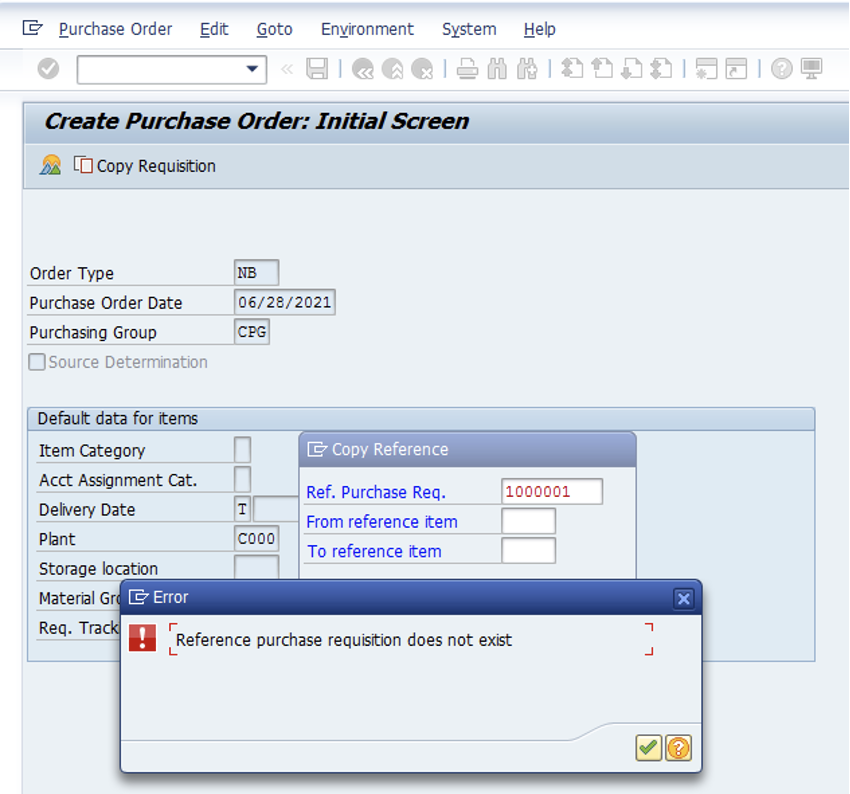Image resolution: width=850 pixels, height=794 pixels.
Task: Click the Default data for items header
Action: [x=118, y=418]
